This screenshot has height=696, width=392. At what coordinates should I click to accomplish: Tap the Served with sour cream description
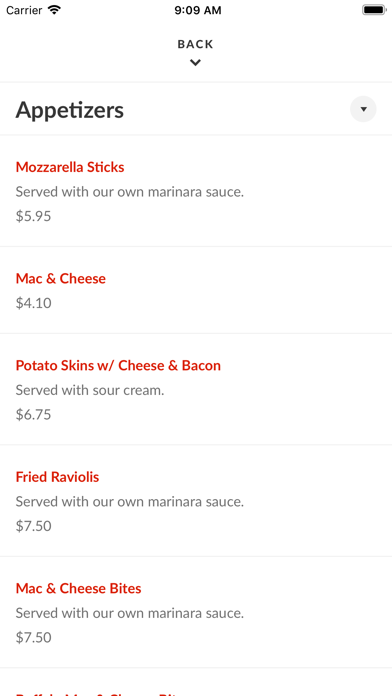pyautogui.click(x=90, y=390)
